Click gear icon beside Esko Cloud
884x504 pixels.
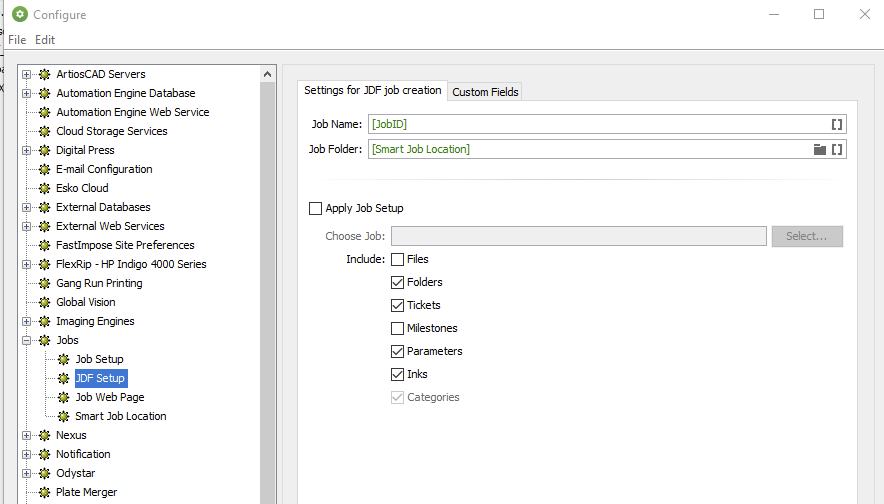[x=44, y=188]
